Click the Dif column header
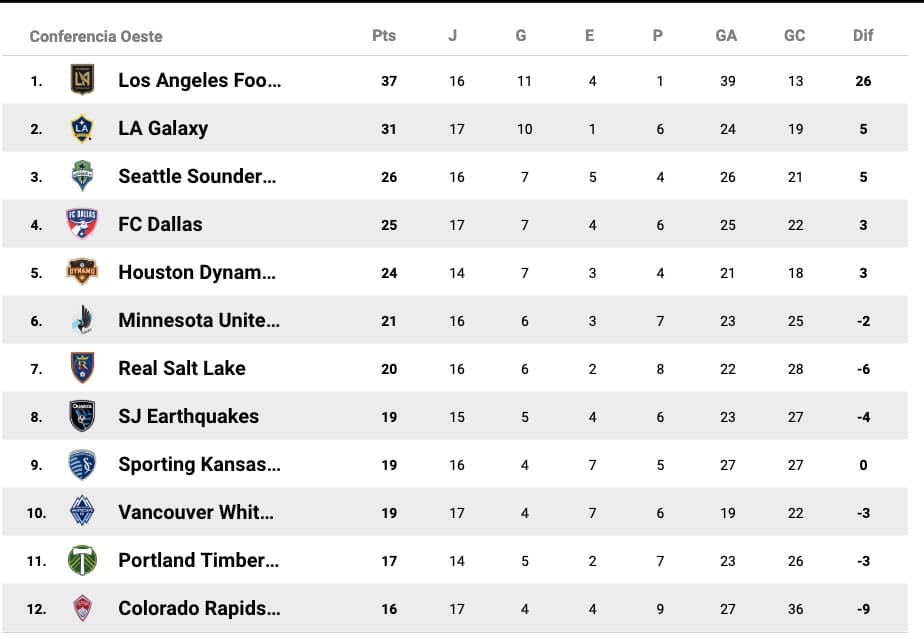This screenshot has height=639, width=924. point(863,35)
